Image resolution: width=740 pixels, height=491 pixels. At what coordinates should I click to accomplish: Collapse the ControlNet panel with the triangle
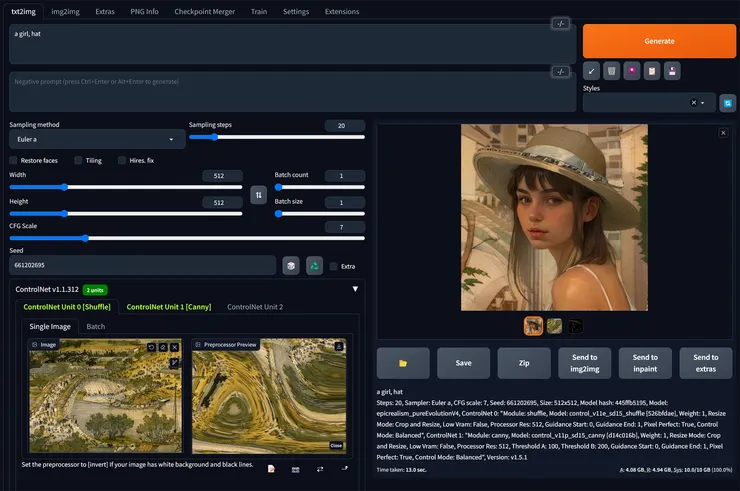coord(355,289)
